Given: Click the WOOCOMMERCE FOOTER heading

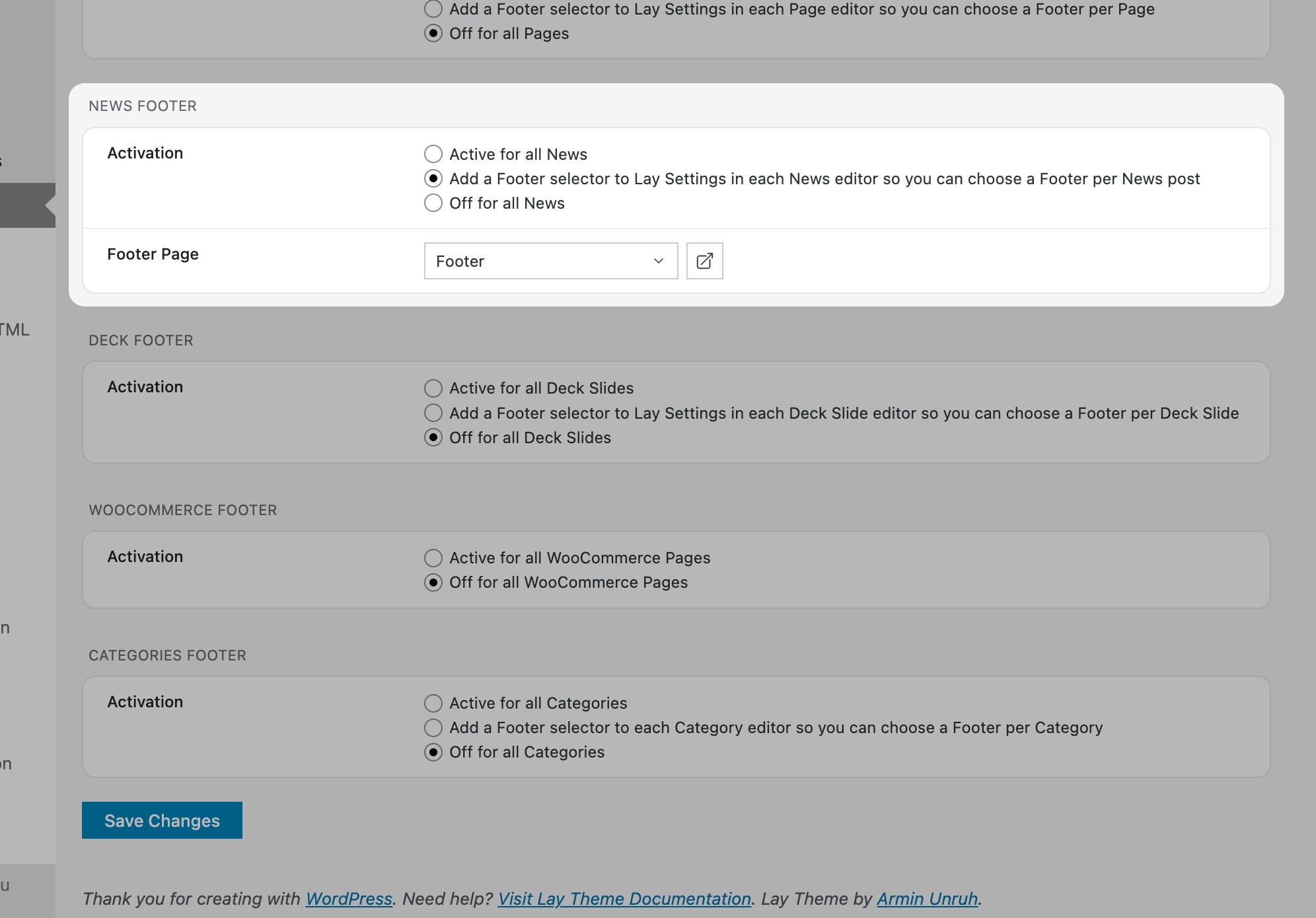Looking at the screenshot, I should click(183, 510).
